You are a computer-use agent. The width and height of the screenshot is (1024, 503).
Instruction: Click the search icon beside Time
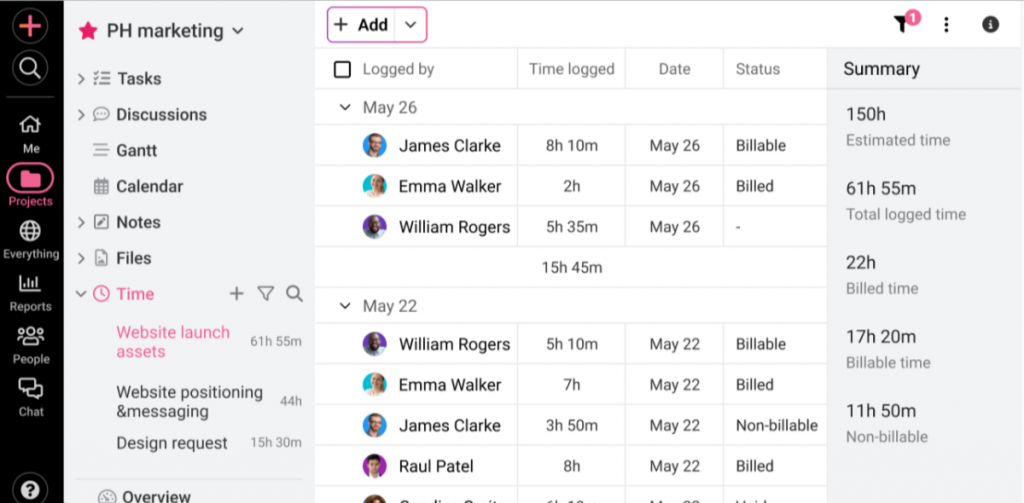(x=295, y=294)
